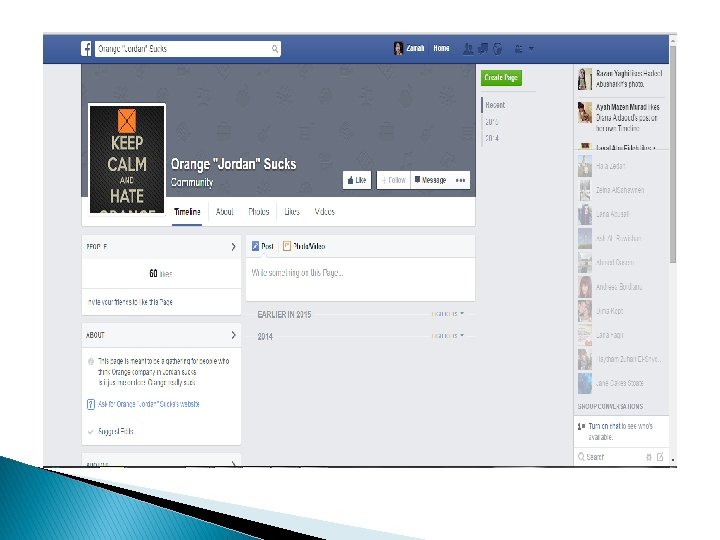
Task: Open chat with Zeina contact
Action: 620,190
